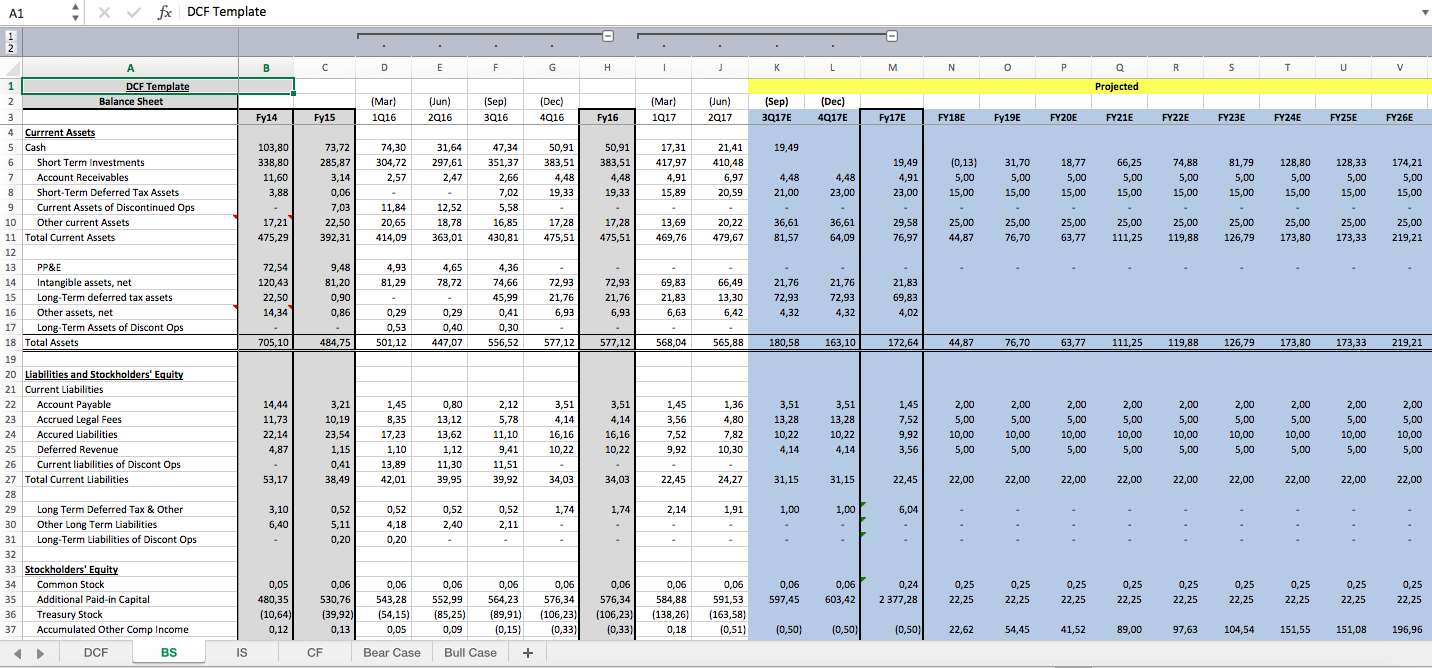The height and width of the screenshot is (668, 1432).
Task: Click the Total Current Assets label
Action: tap(70, 238)
